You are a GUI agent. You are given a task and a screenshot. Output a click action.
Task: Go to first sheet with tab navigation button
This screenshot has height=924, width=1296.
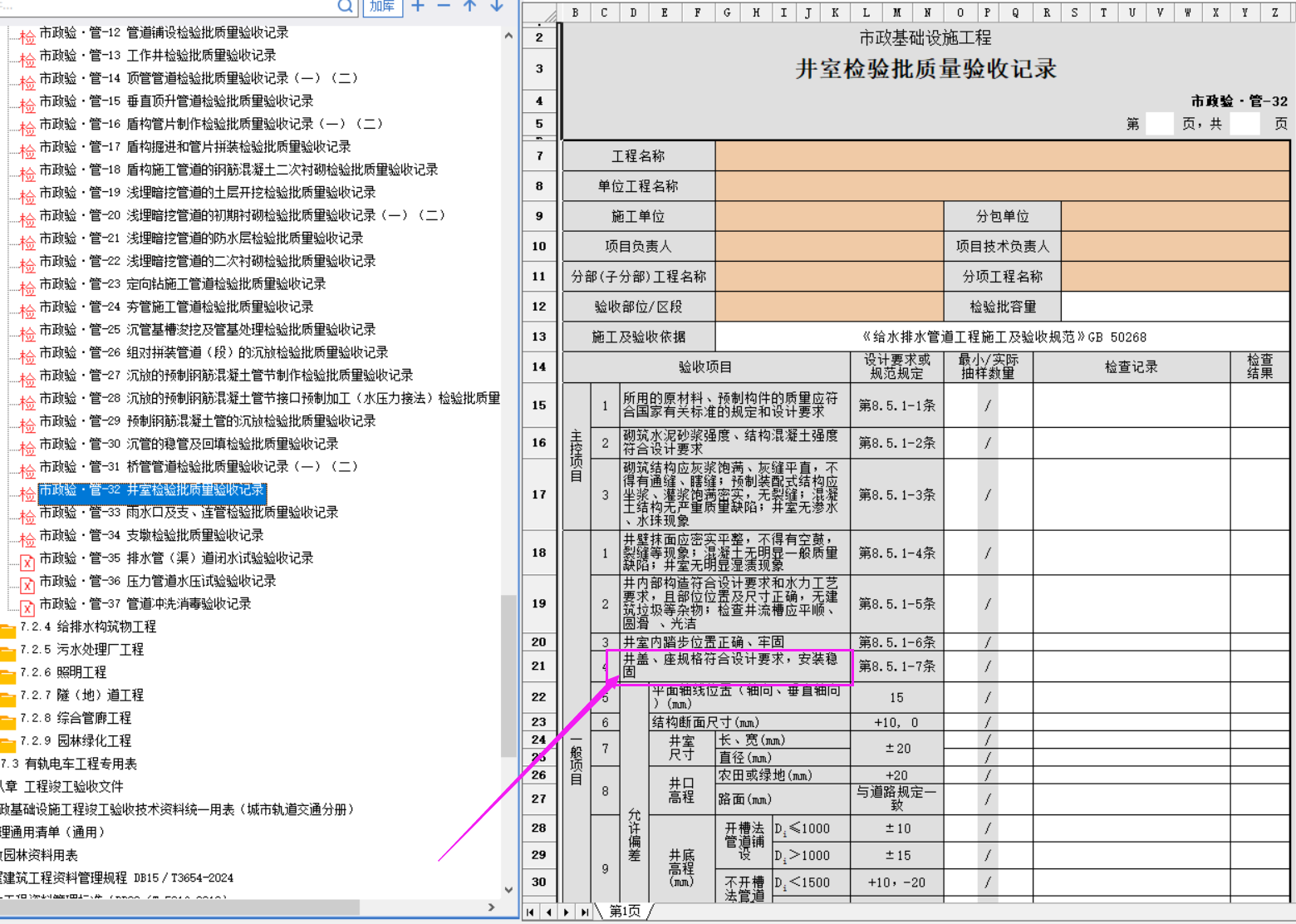[530, 912]
